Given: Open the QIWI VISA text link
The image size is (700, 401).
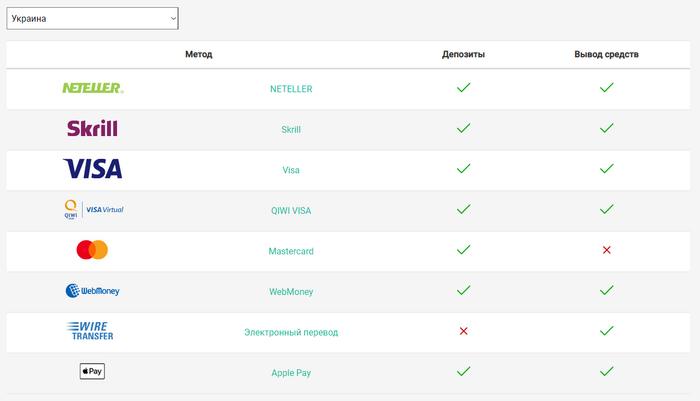Looking at the screenshot, I should click(x=291, y=210).
